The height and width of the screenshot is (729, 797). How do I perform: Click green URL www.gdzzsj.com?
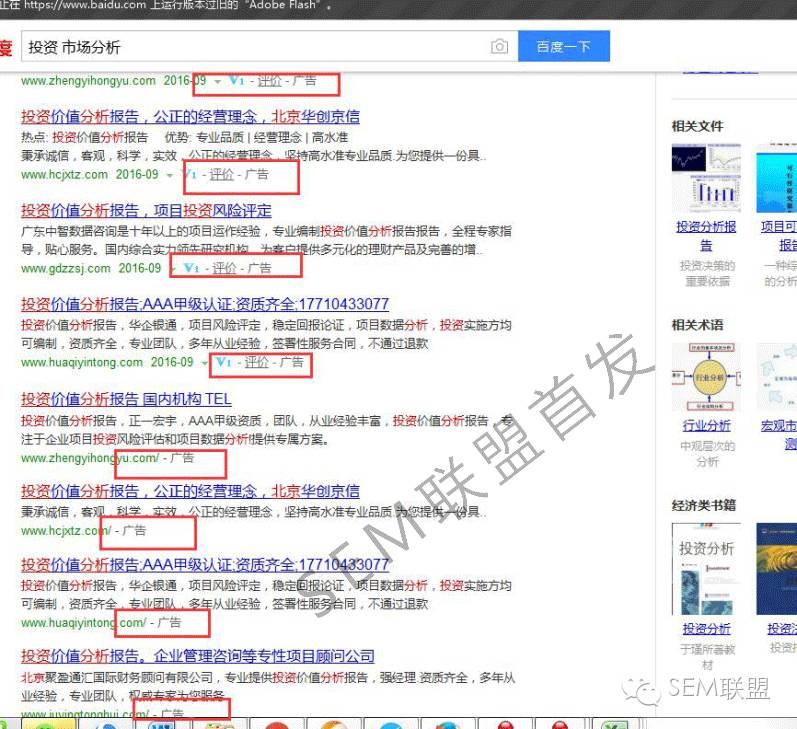[66, 268]
